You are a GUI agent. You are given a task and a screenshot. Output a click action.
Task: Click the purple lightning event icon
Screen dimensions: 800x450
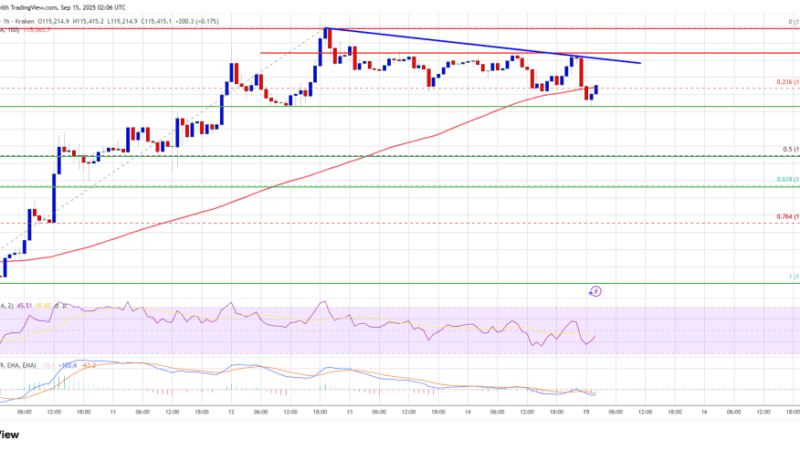595,291
